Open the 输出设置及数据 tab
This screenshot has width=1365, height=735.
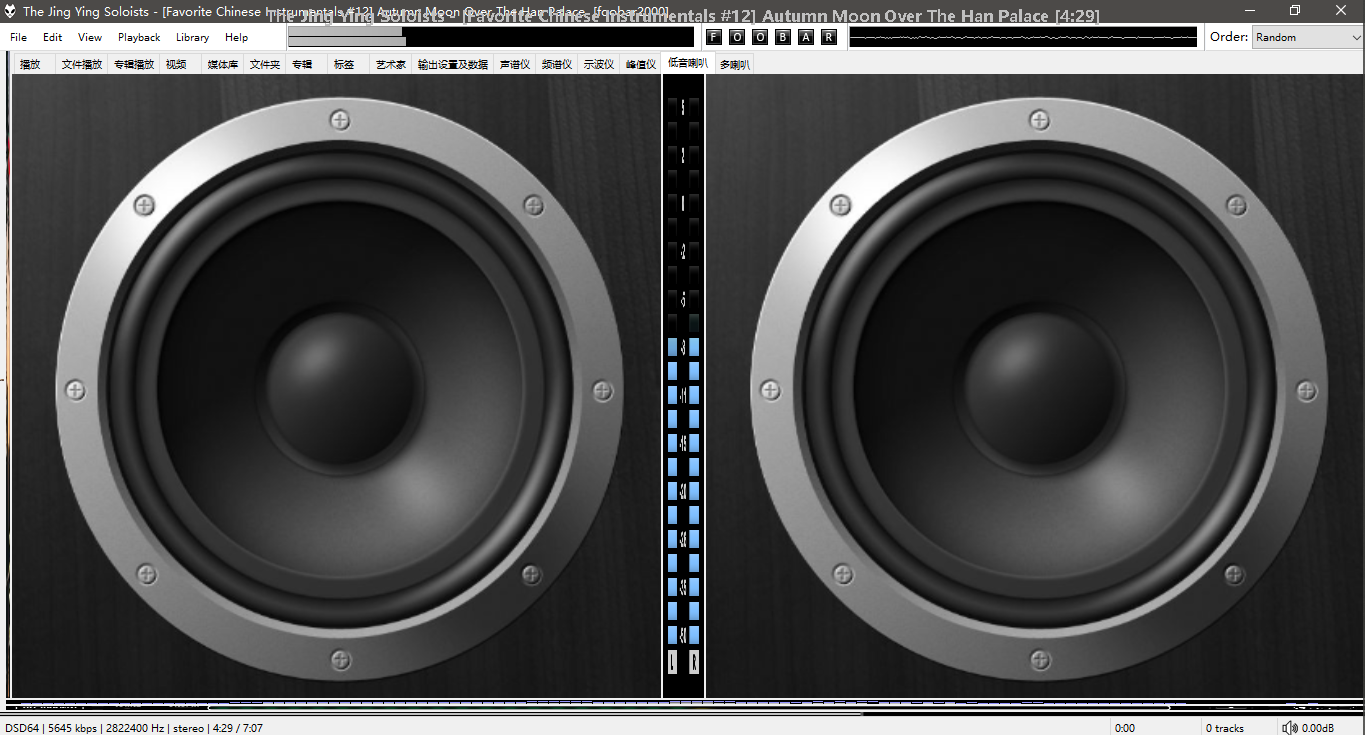pyautogui.click(x=452, y=64)
